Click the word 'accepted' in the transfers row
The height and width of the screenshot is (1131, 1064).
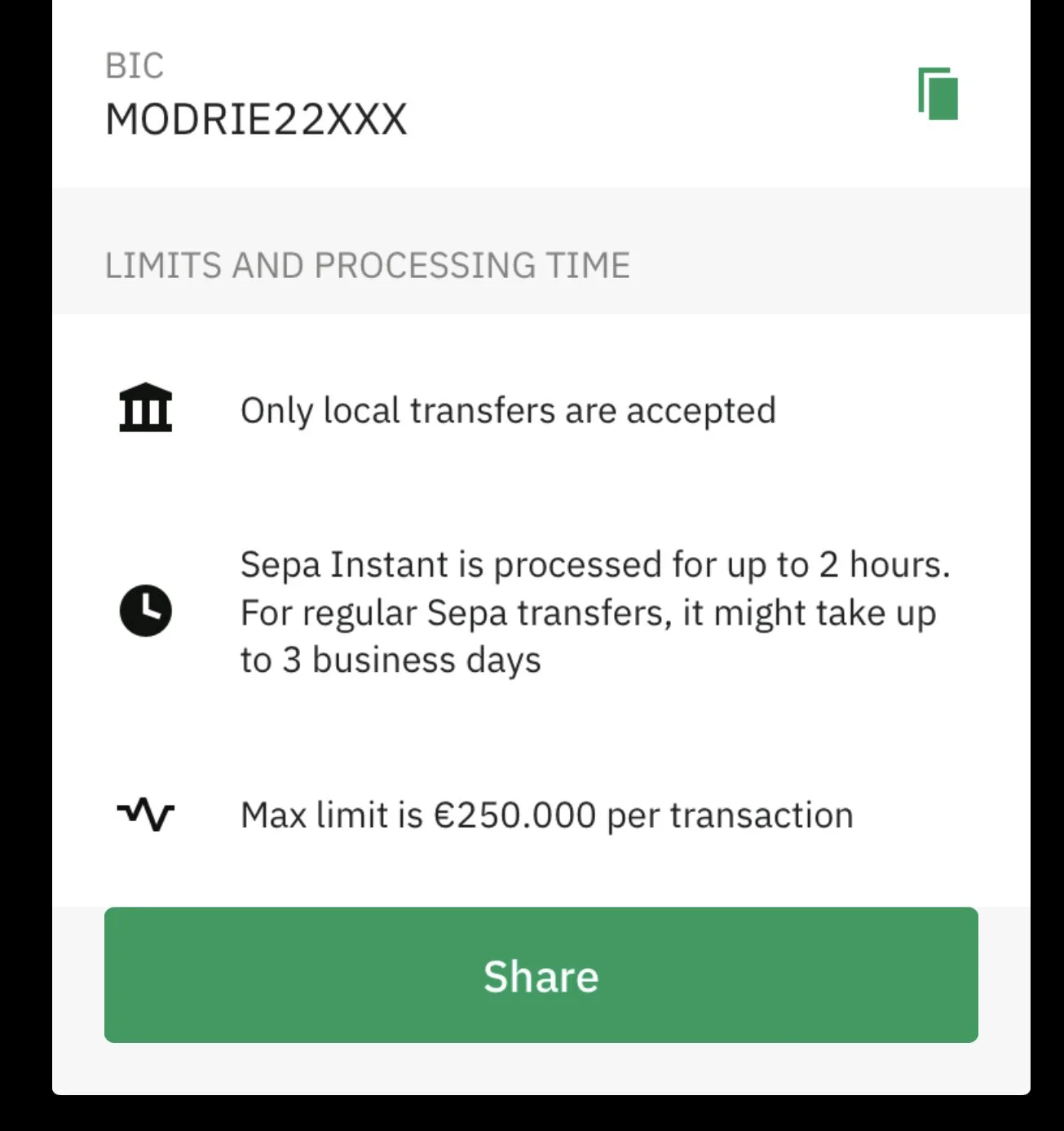701,412
